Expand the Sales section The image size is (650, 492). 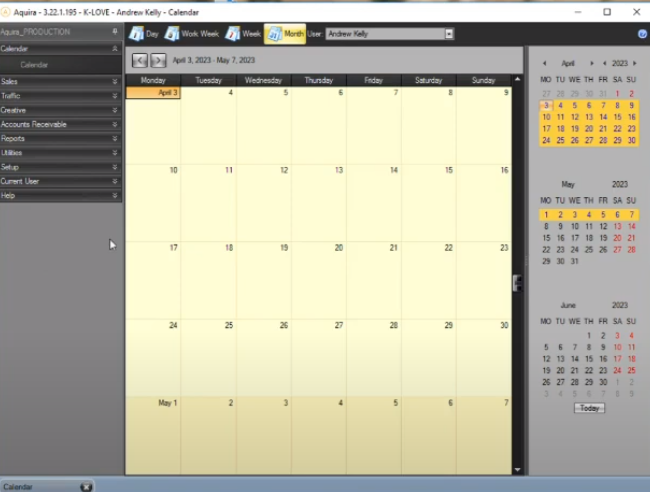pyautogui.click(x=115, y=82)
